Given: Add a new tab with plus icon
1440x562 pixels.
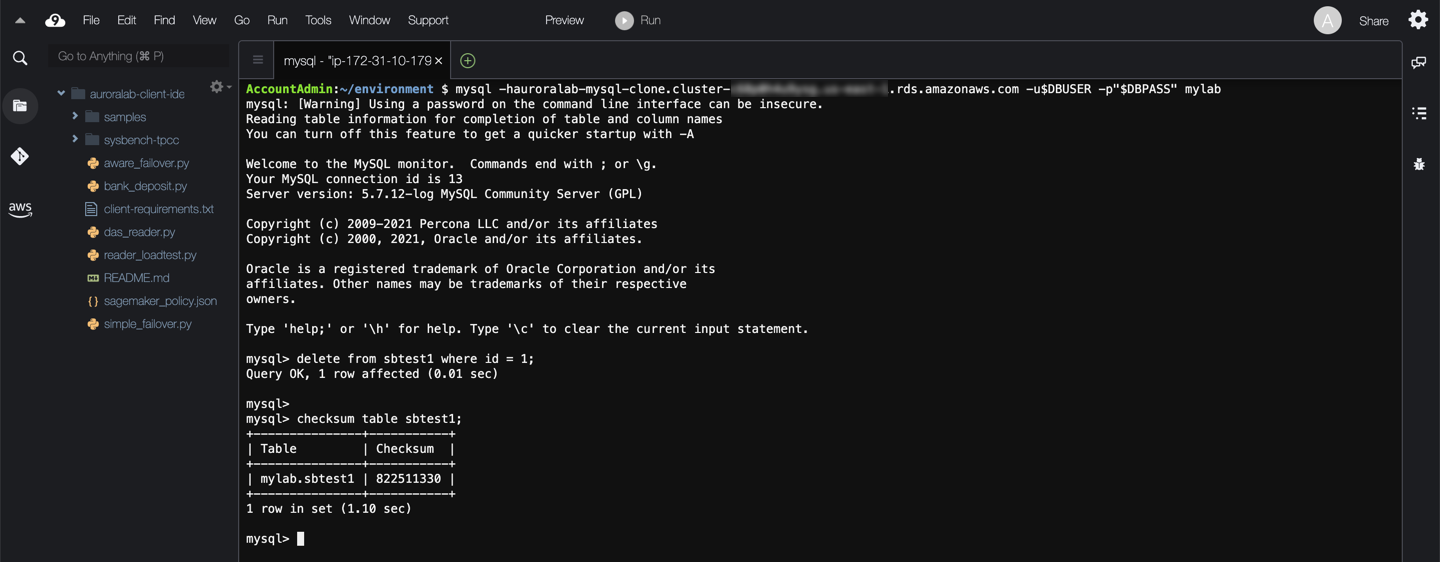Looking at the screenshot, I should [467, 61].
